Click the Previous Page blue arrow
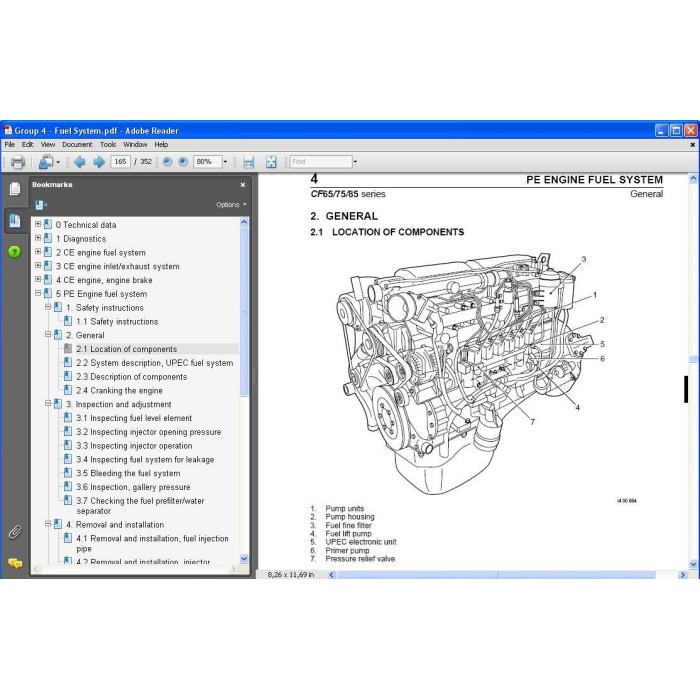Screen dimensions: 700x700 (79, 162)
